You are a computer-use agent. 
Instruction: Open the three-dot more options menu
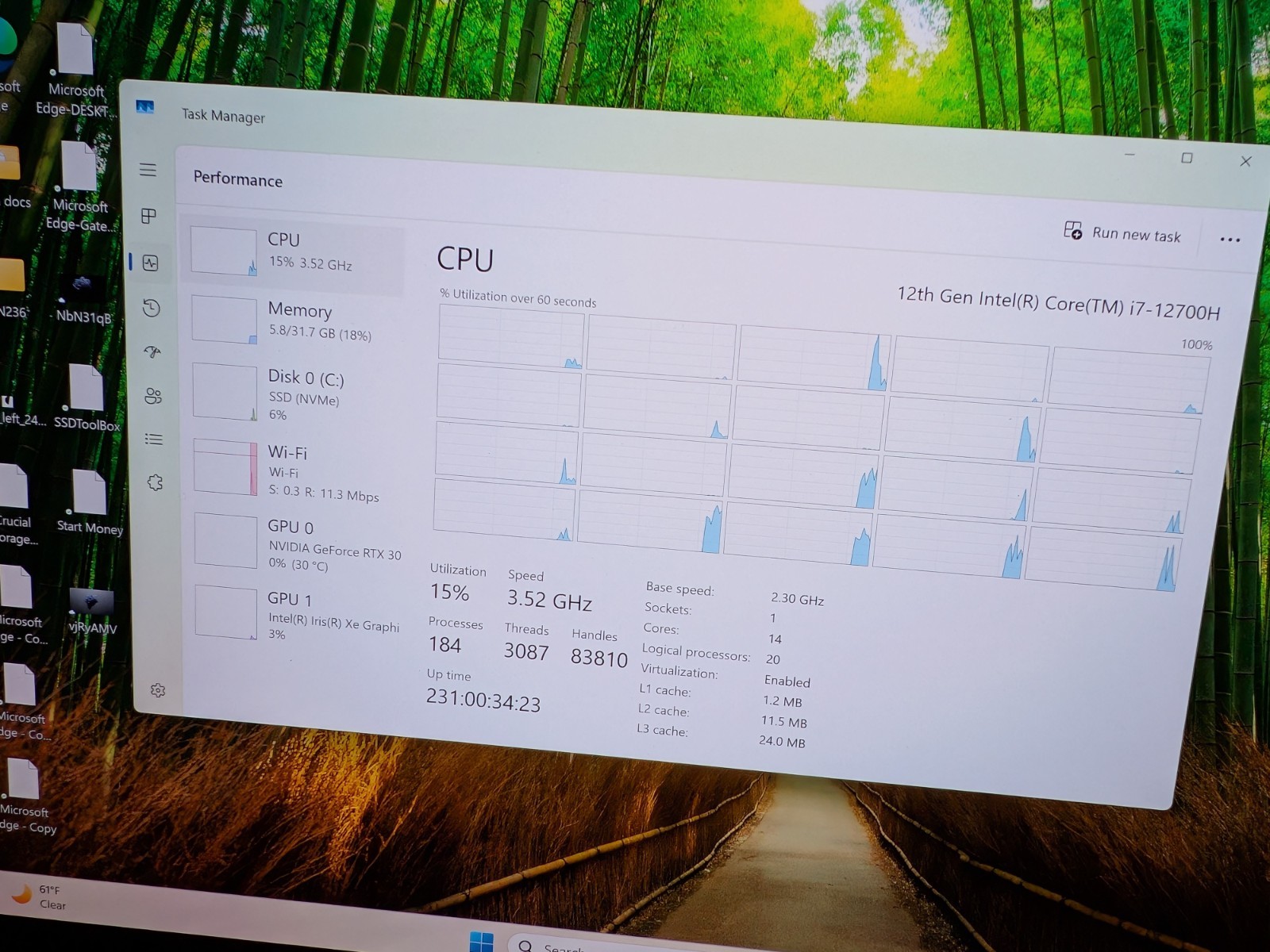(1230, 240)
